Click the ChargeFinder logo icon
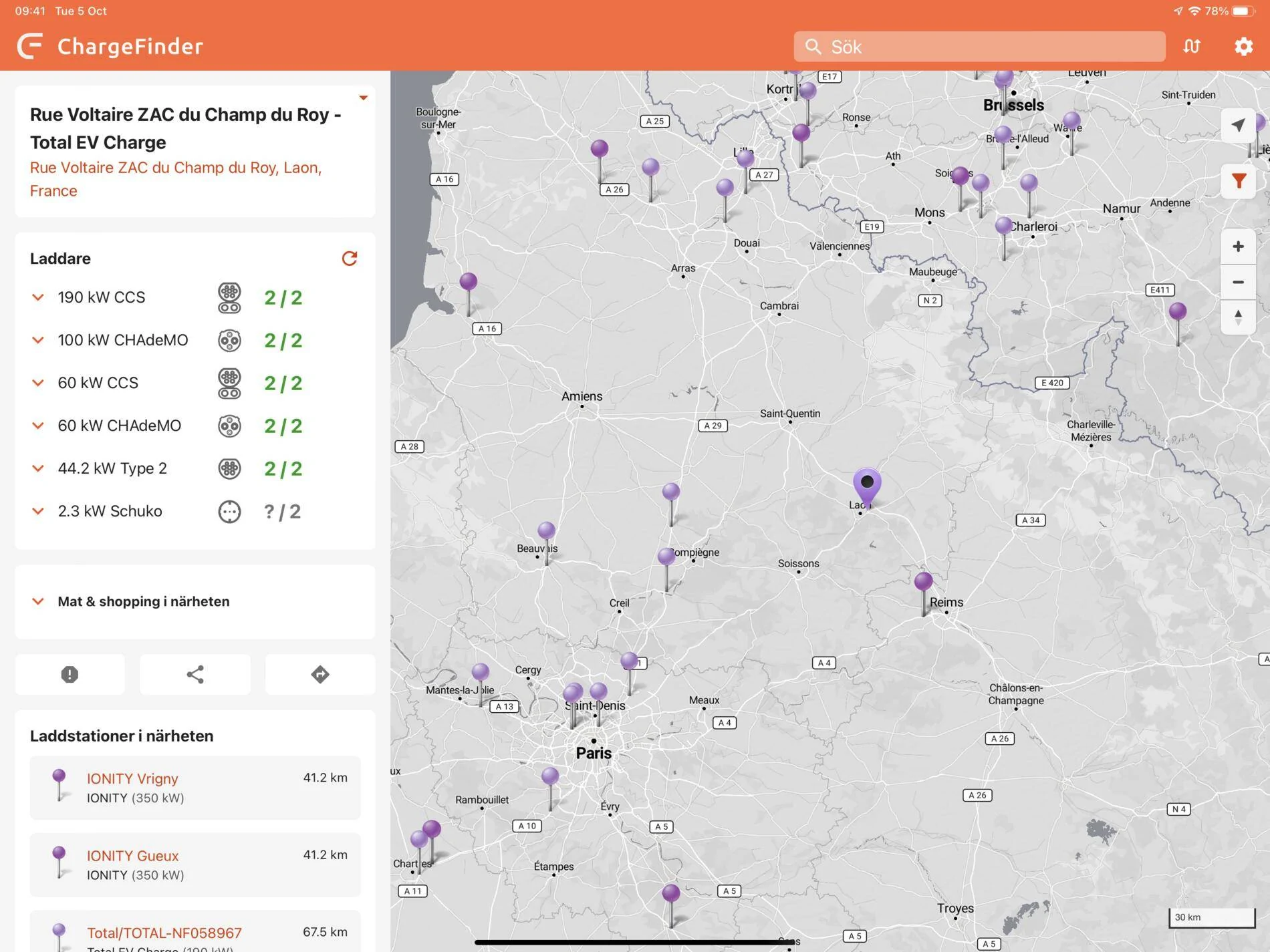The width and height of the screenshot is (1270, 952). 29,46
